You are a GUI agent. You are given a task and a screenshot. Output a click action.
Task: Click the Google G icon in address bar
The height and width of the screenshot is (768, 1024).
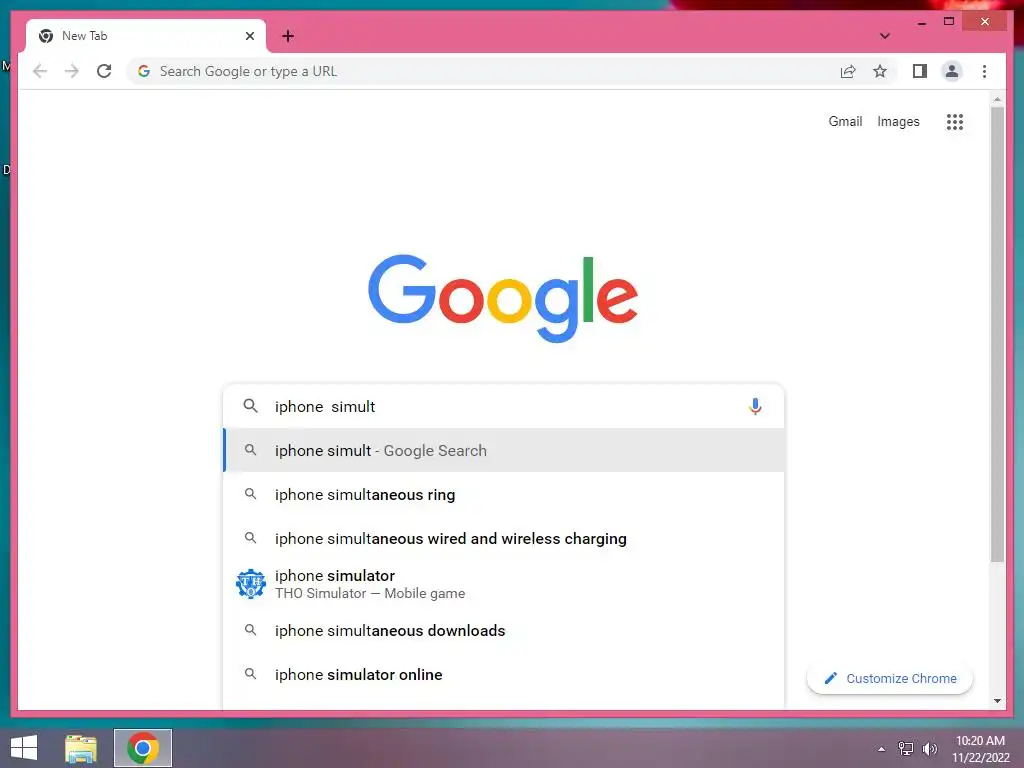click(144, 71)
